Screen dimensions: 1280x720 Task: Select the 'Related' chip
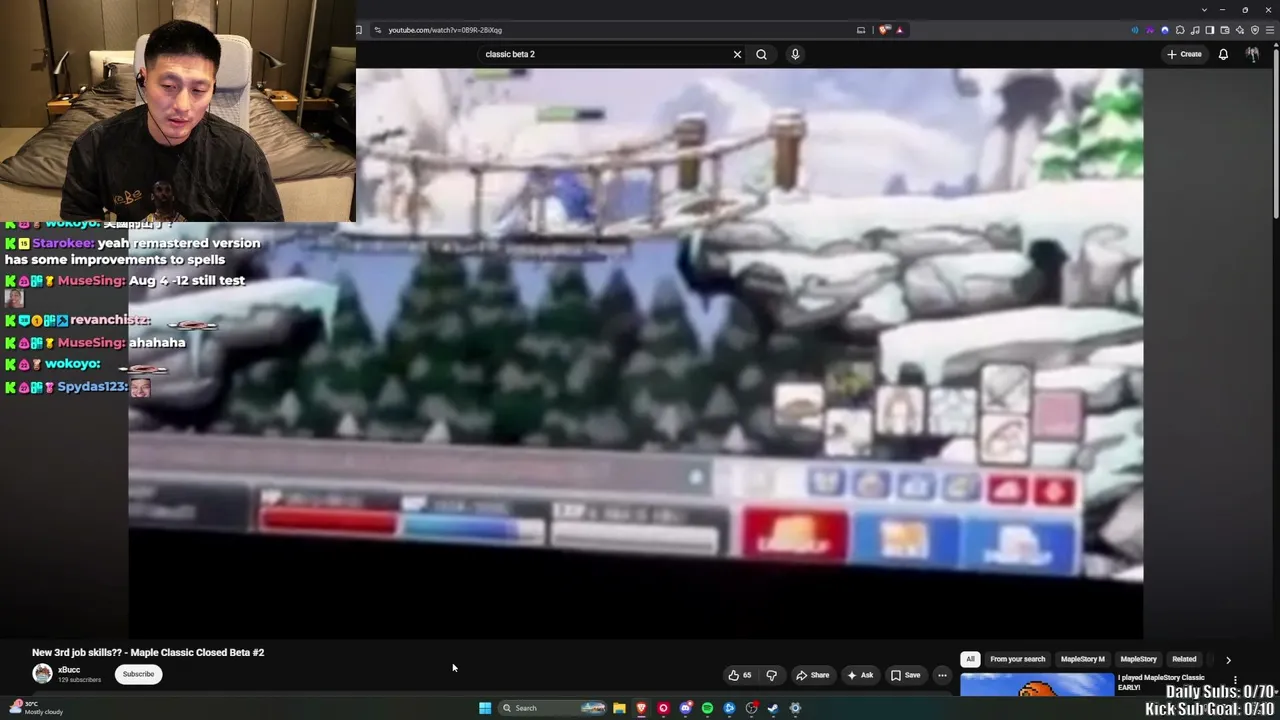tap(1184, 659)
